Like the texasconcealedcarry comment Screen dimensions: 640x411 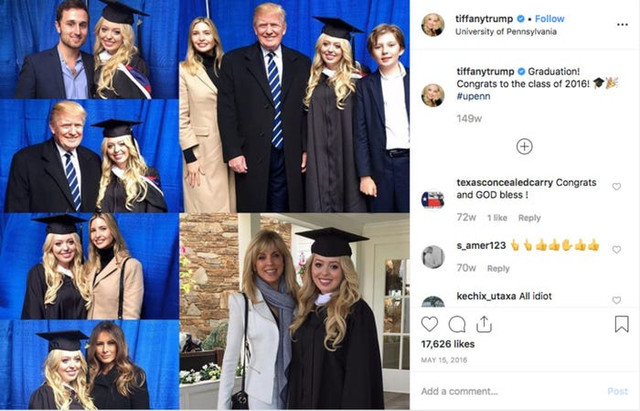tap(616, 187)
